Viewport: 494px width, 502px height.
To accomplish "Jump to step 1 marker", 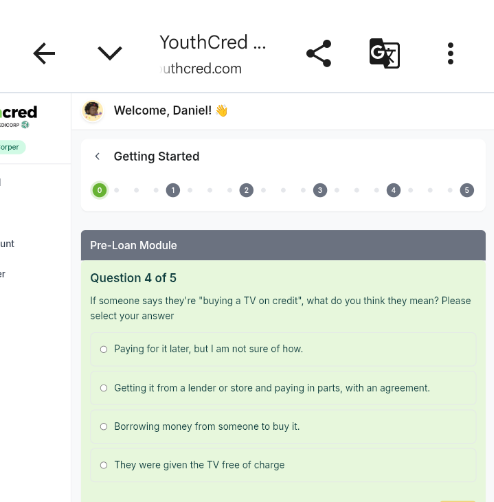I will [x=173, y=190].
